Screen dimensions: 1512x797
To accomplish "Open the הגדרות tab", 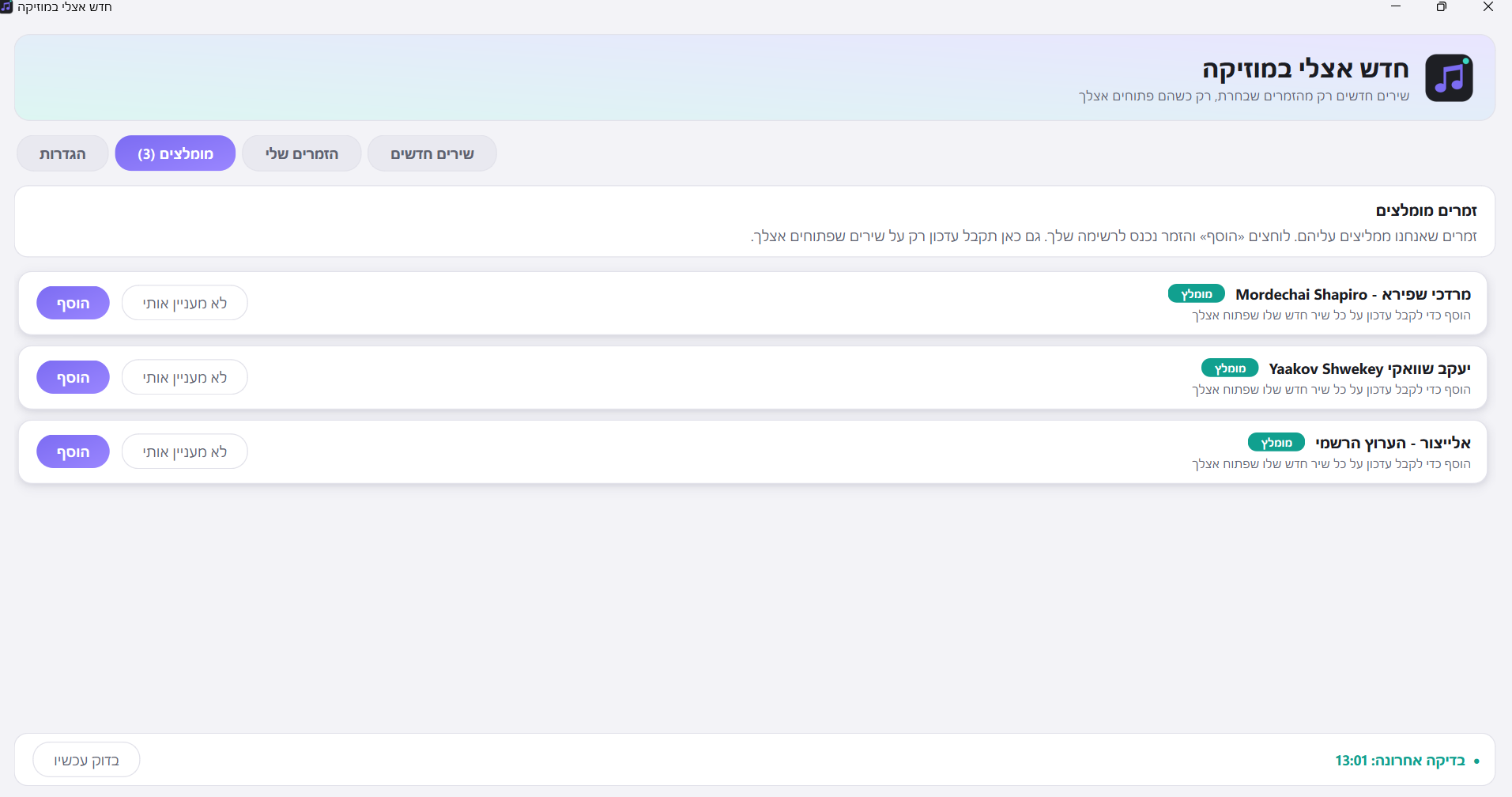I will point(62,153).
